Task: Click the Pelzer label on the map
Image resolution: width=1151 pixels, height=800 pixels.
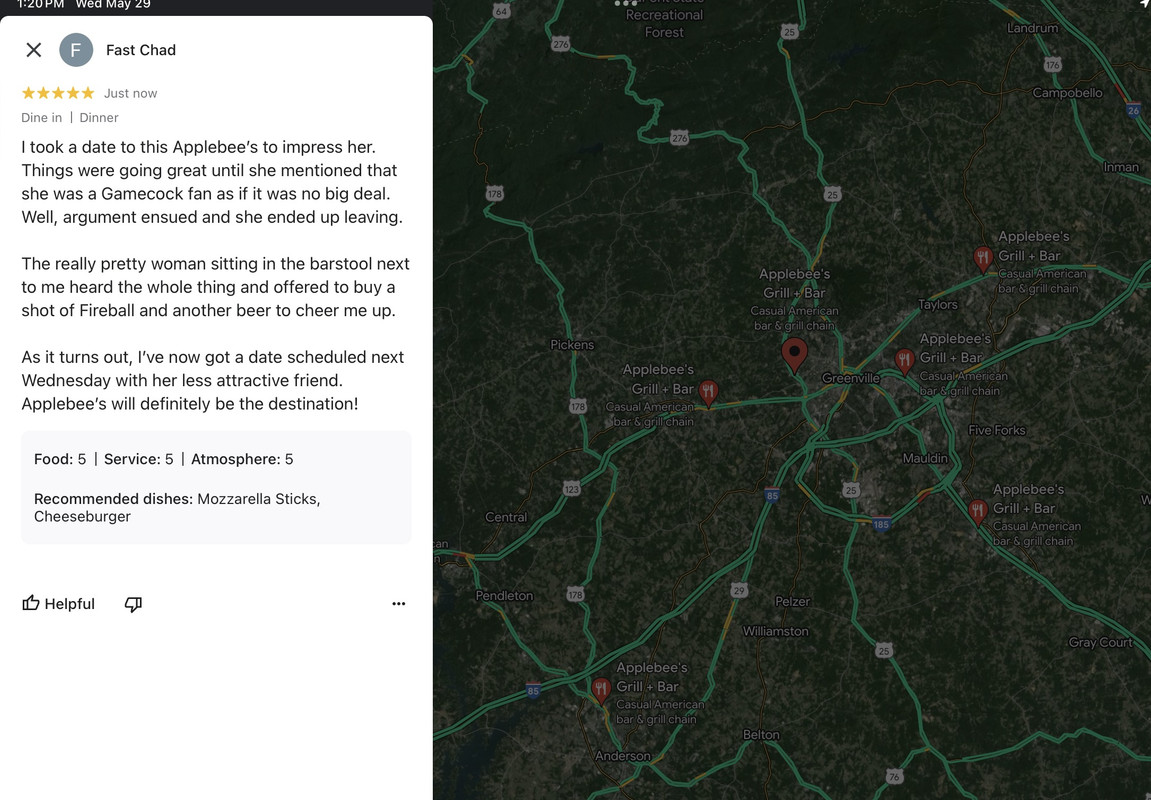Action: coord(793,601)
